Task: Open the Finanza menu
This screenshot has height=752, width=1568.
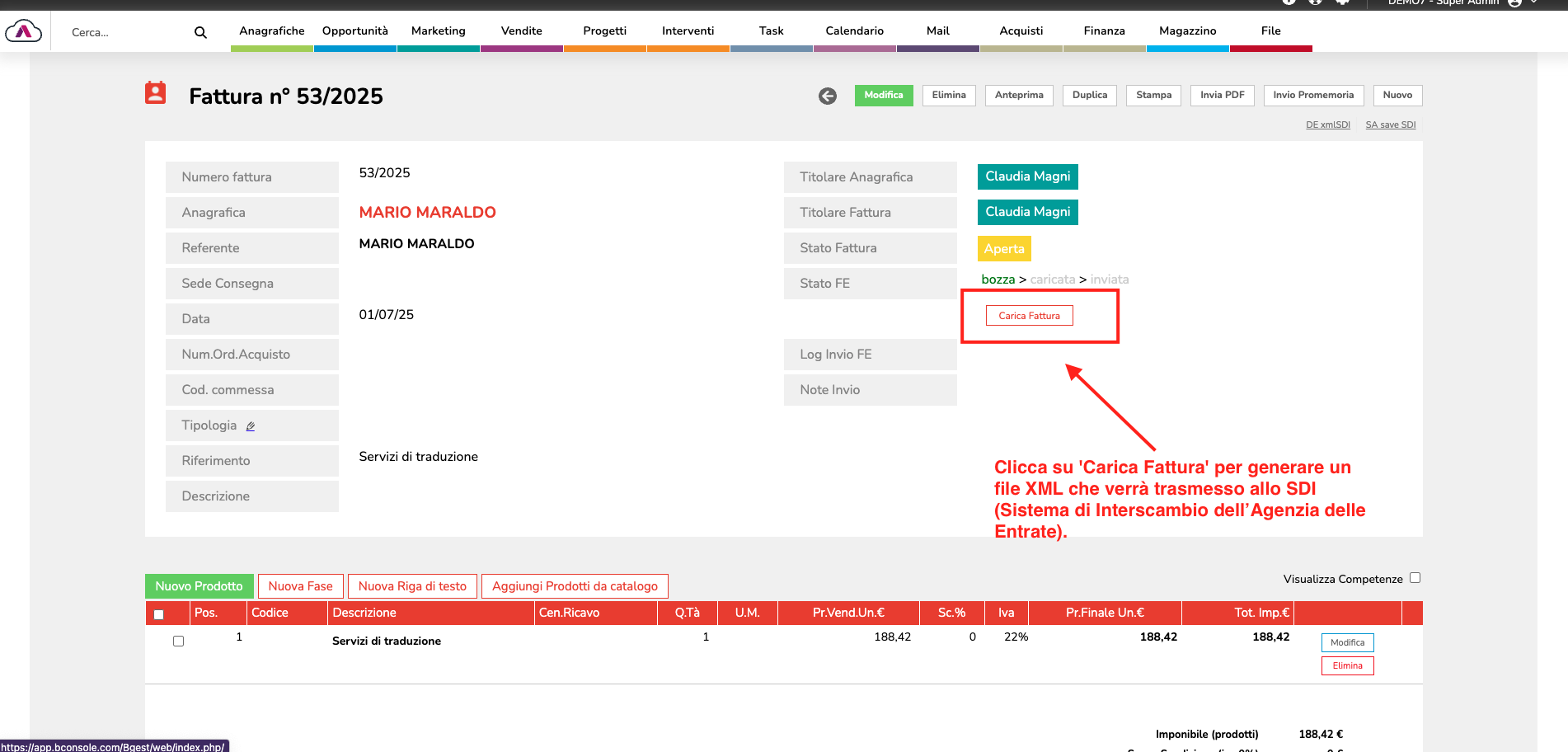Action: [x=1104, y=31]
